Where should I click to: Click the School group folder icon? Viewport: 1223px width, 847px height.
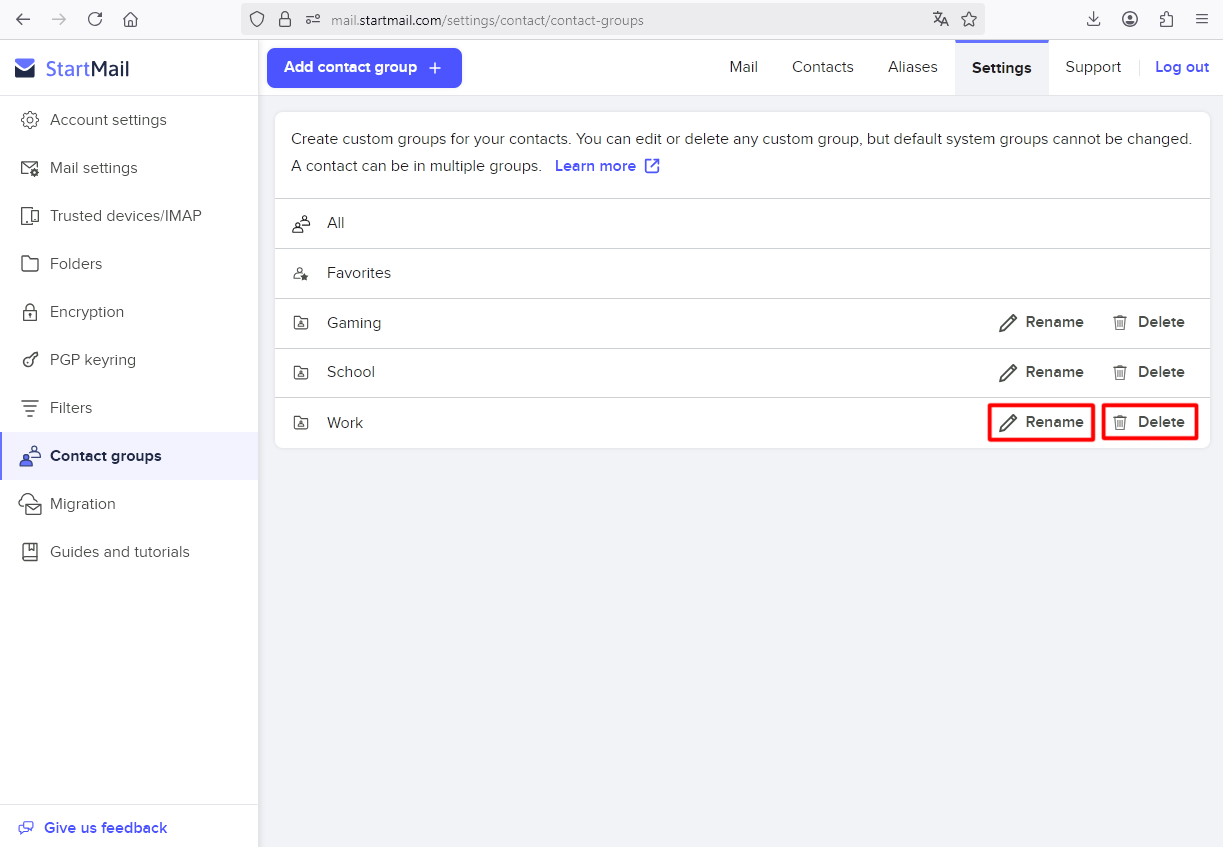pos(301,372)
